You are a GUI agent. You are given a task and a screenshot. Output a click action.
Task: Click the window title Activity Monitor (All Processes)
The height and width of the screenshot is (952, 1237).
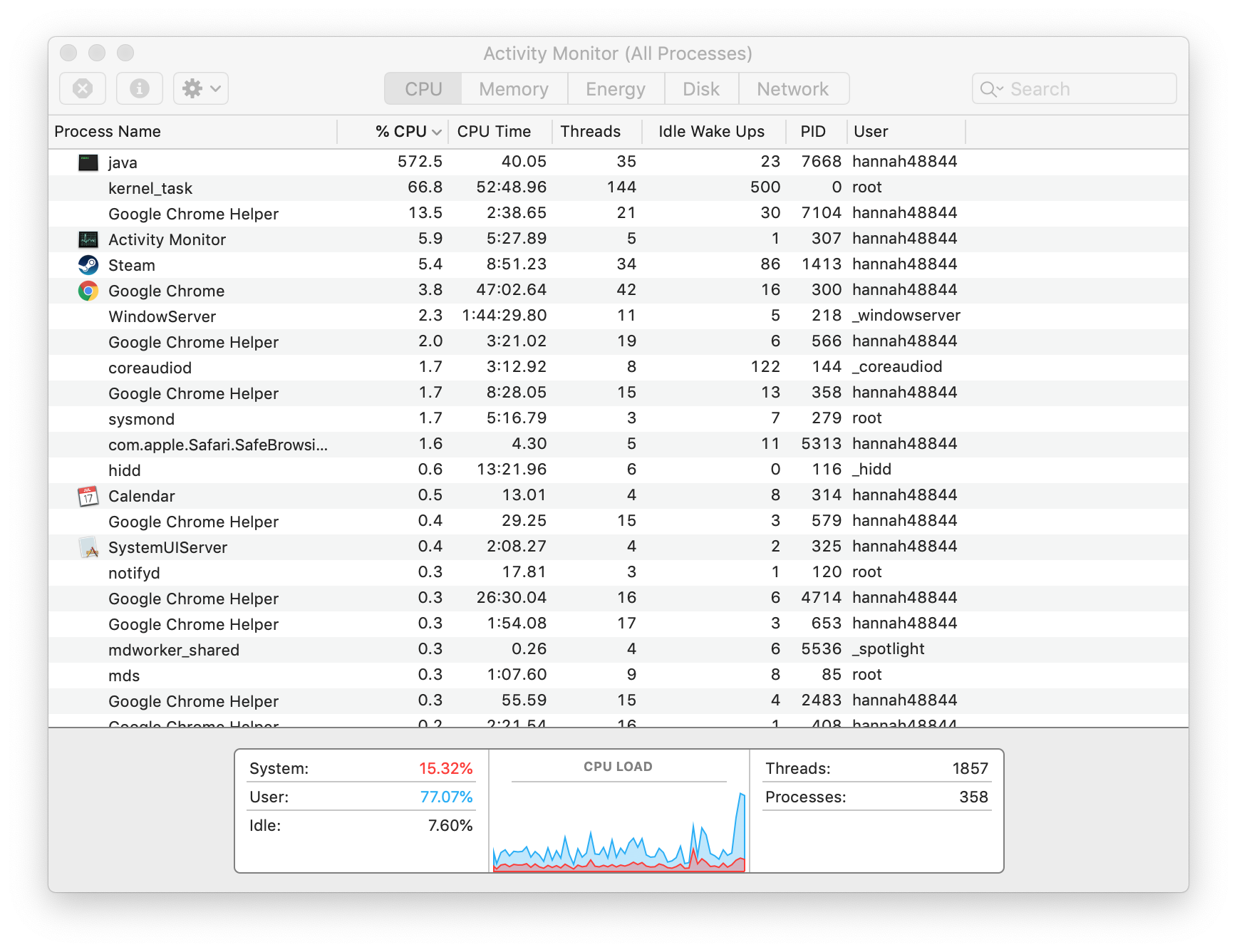click(x=618, y=53)
